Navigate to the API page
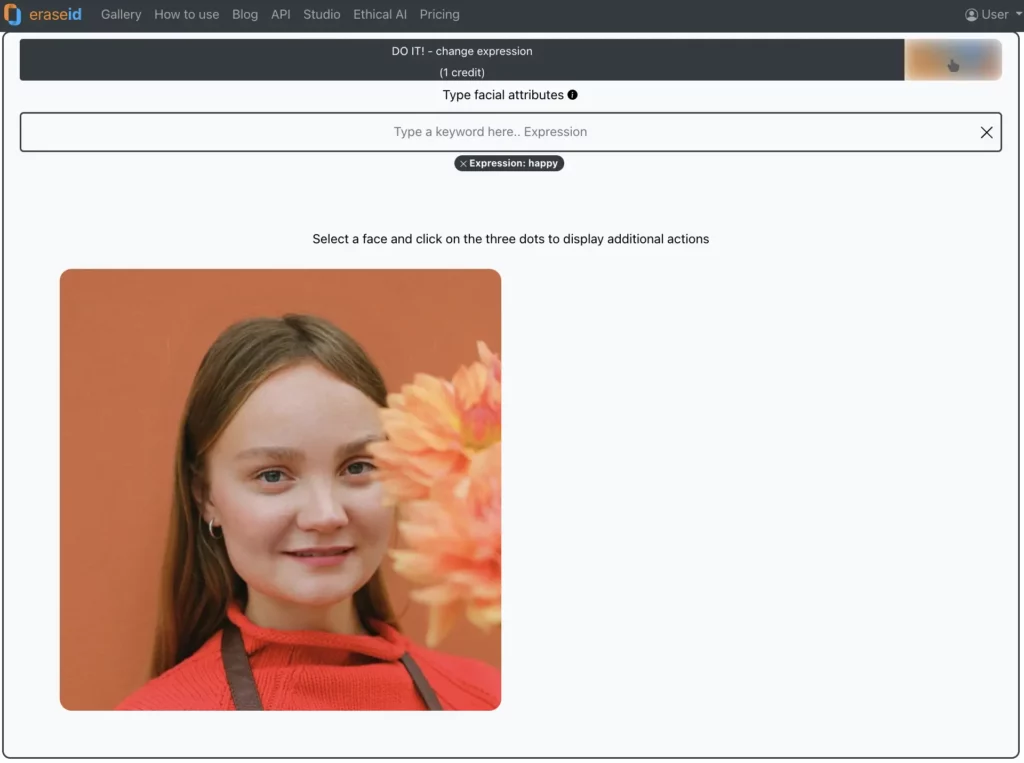Screen dimensions: 1024x763 [281, 15]
